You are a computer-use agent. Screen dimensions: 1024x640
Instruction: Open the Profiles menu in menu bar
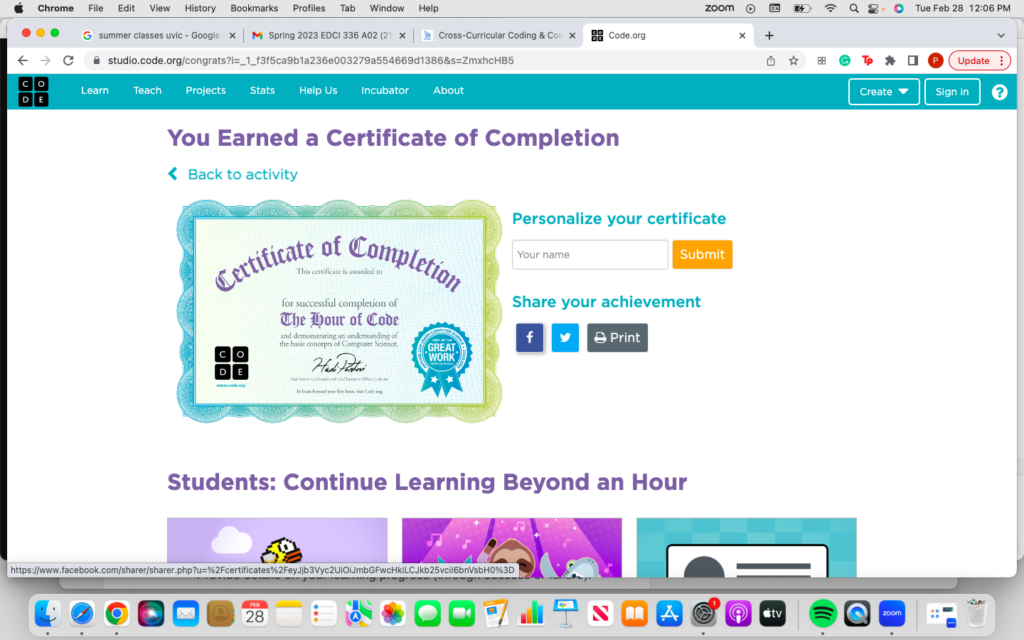[x=309, y=8]
